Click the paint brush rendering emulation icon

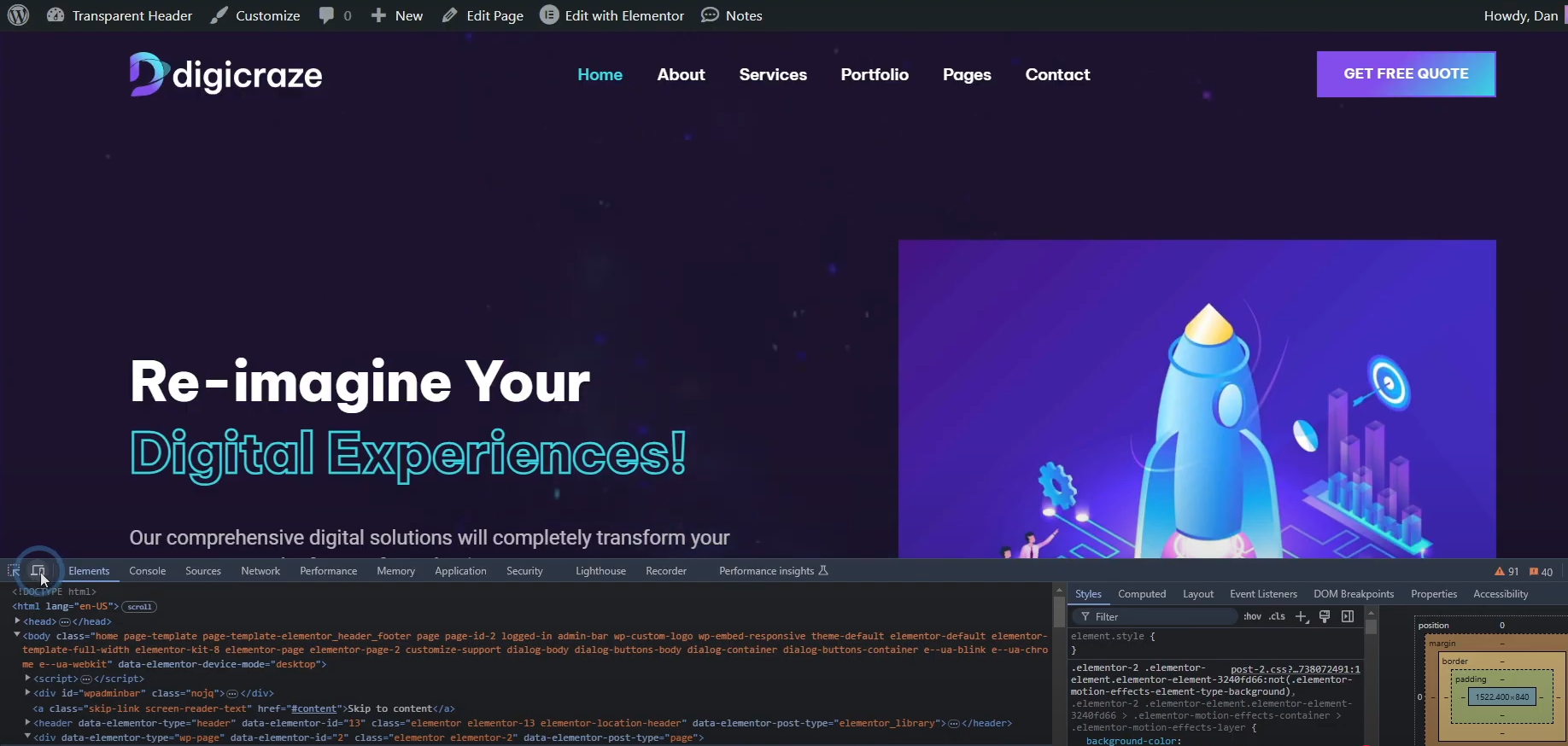tap(1325, 617)
